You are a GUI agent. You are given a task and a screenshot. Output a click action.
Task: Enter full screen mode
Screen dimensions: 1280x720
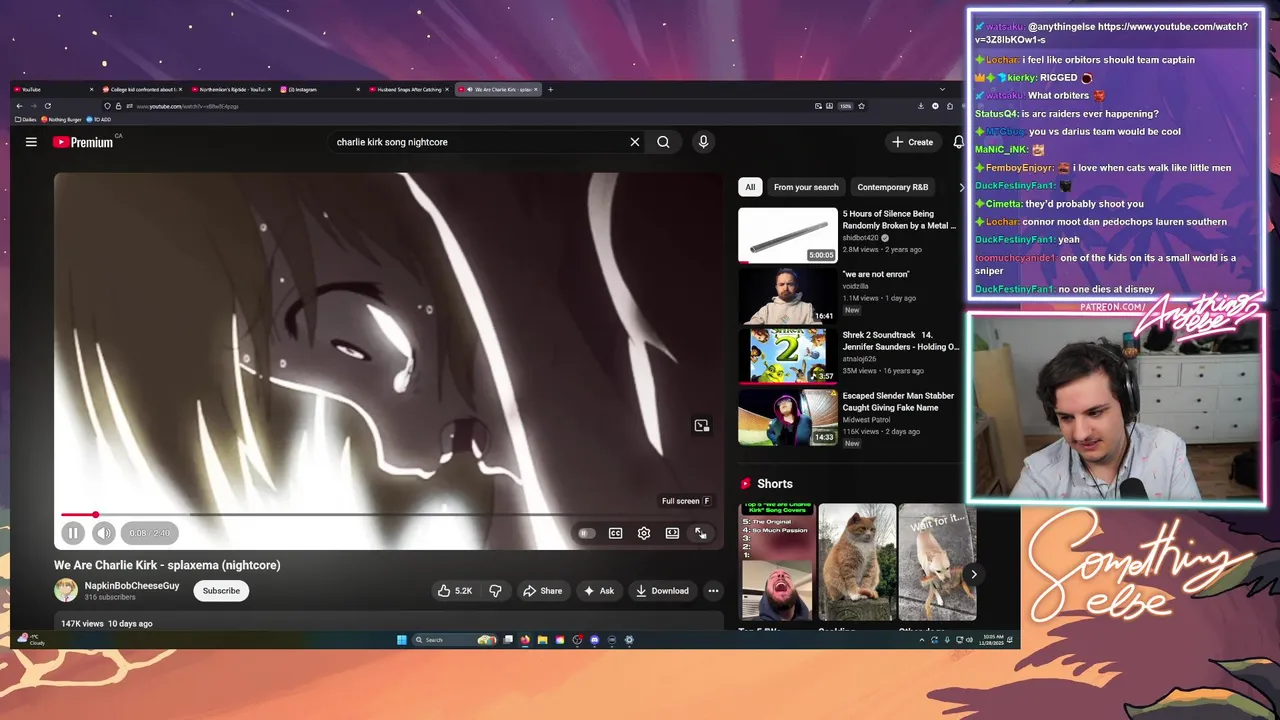(x=701, y=533)
